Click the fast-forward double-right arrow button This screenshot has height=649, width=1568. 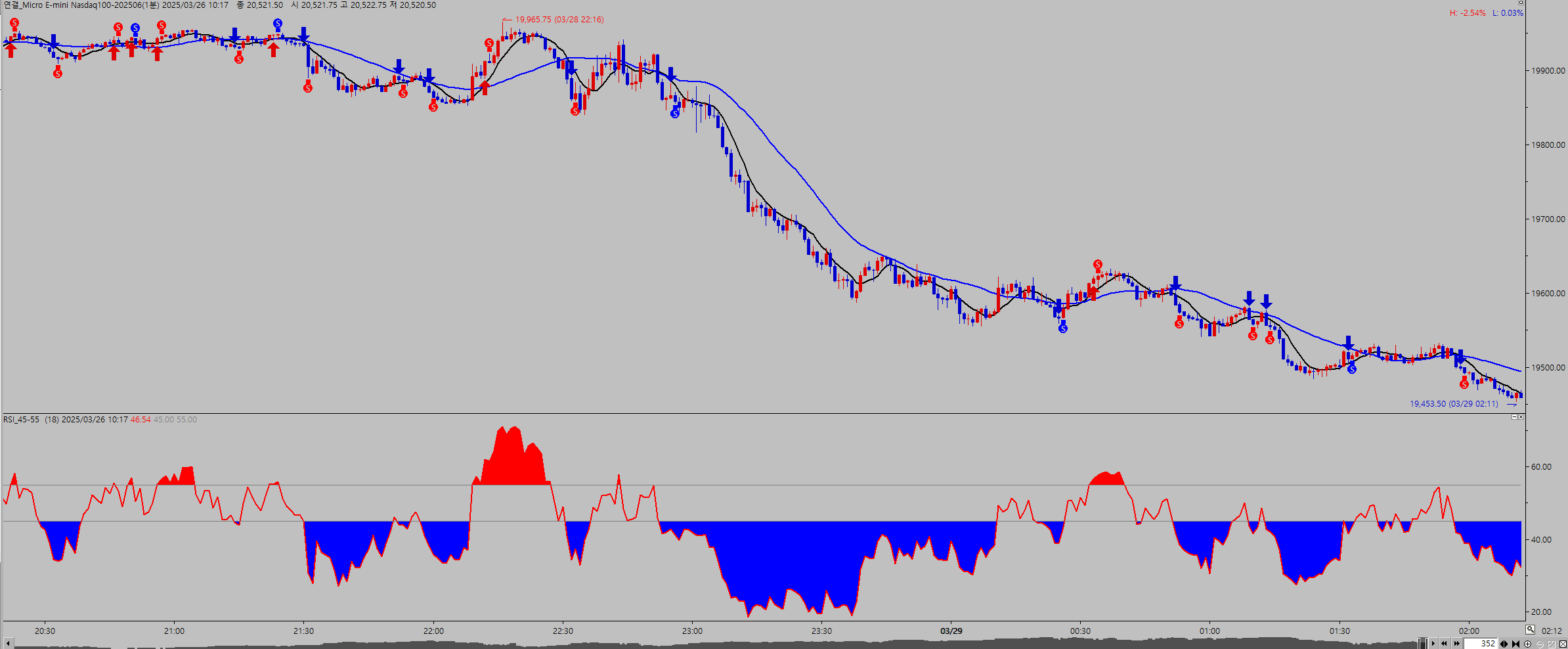coord(1456,644)
